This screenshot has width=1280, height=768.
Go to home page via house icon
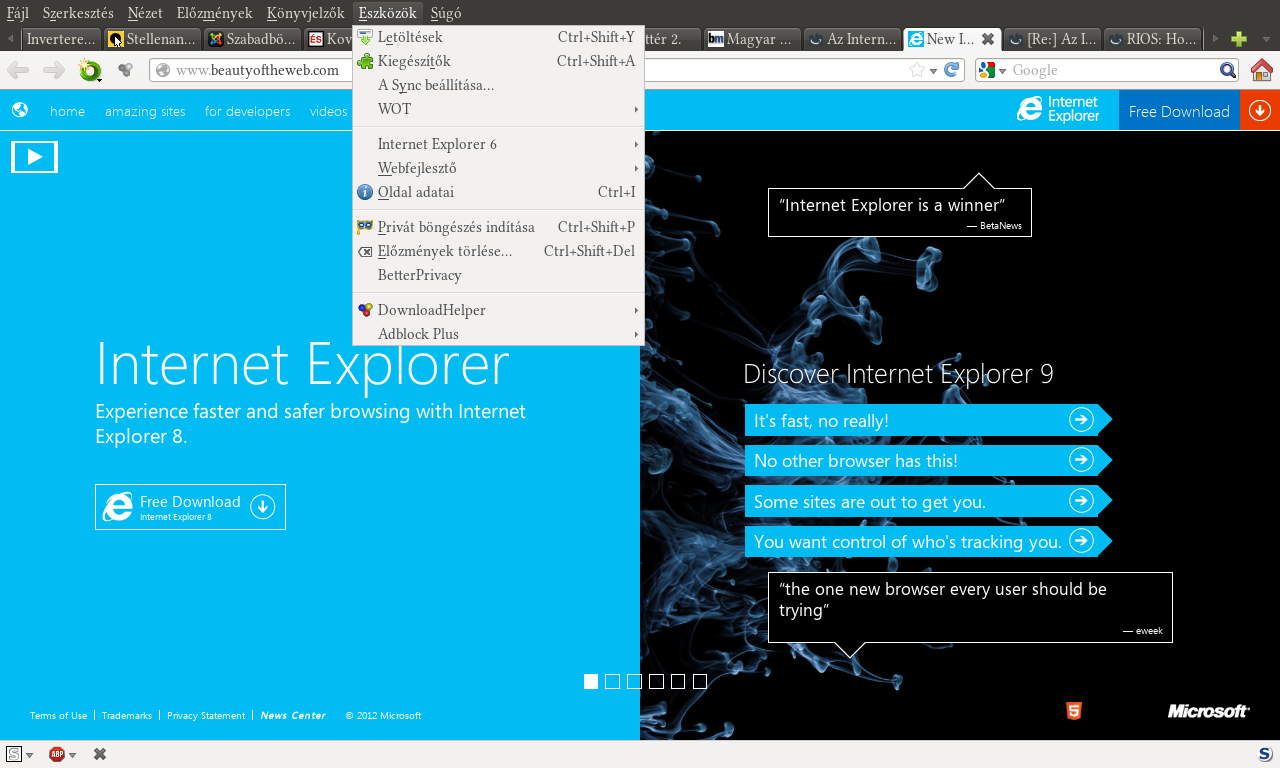[x=1262, y=70]
